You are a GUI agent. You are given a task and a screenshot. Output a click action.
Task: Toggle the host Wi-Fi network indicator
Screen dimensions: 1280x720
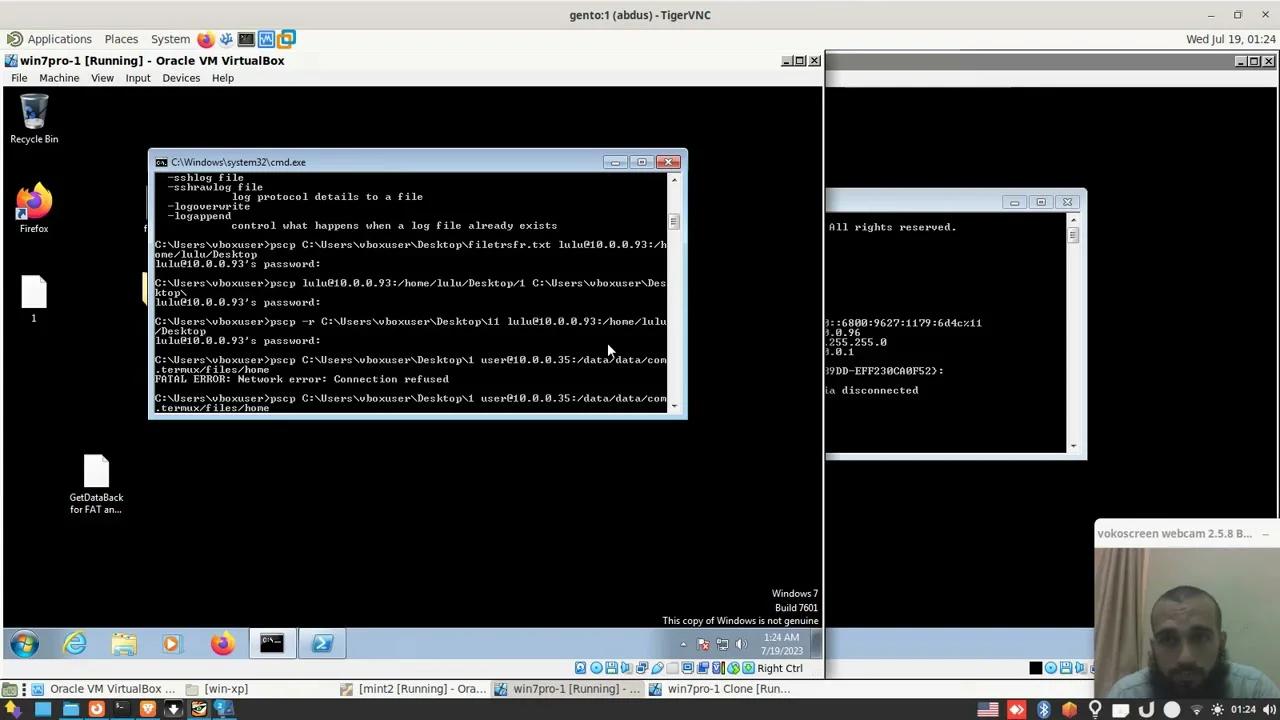click(1195, 710)
